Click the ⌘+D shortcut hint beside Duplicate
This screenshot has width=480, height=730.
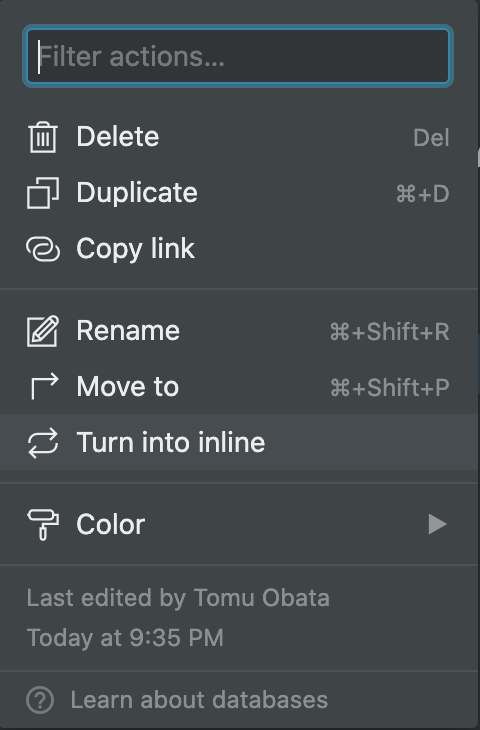pyautogui.click(x=422, y=194)
